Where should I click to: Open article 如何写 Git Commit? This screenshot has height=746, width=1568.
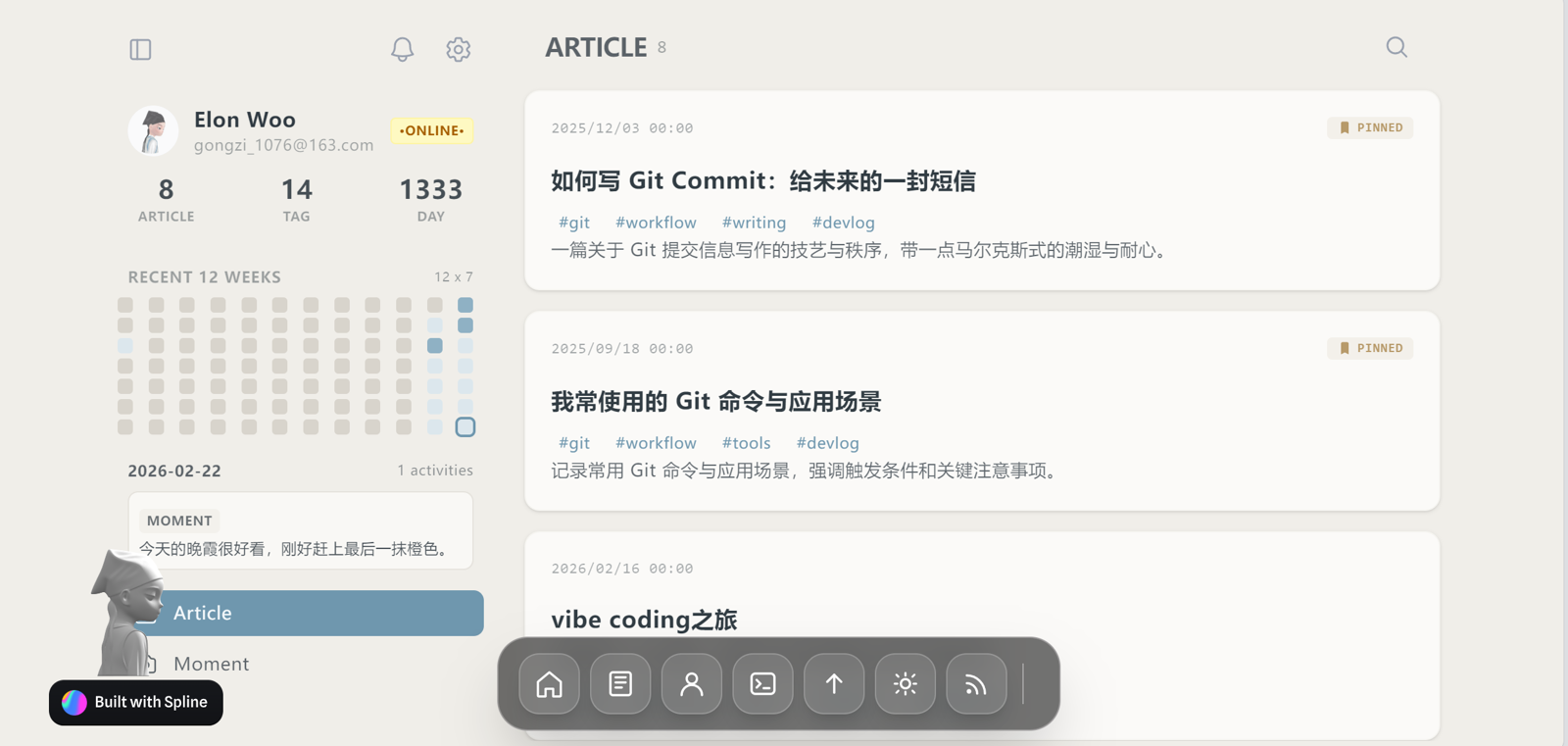[x=763, y=180]
